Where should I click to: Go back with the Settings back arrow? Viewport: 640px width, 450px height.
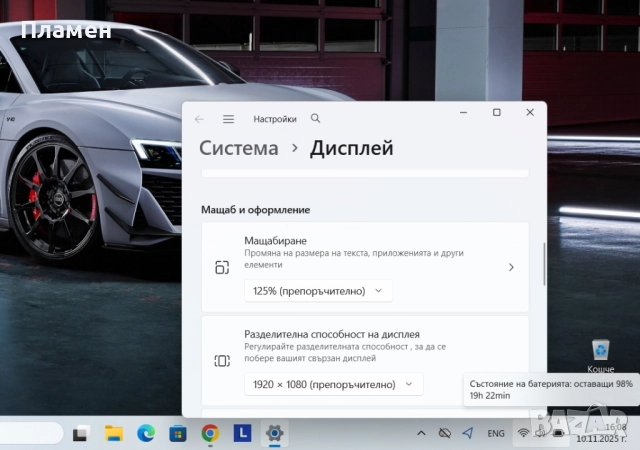coord(199,119)
